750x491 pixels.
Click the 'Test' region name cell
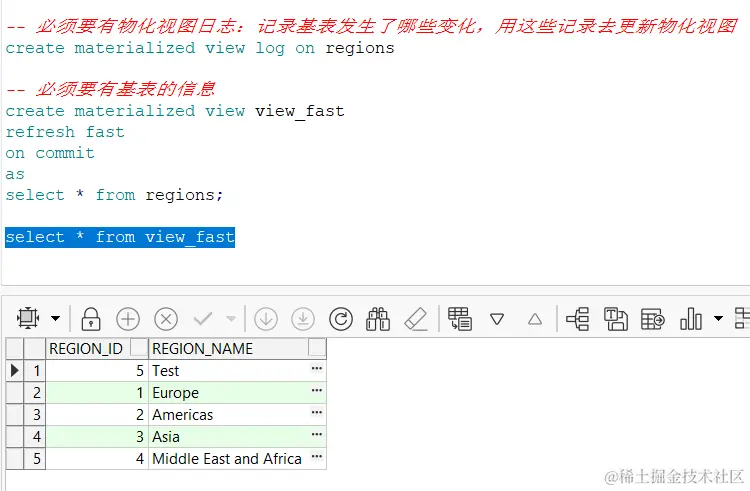(238, 371)
